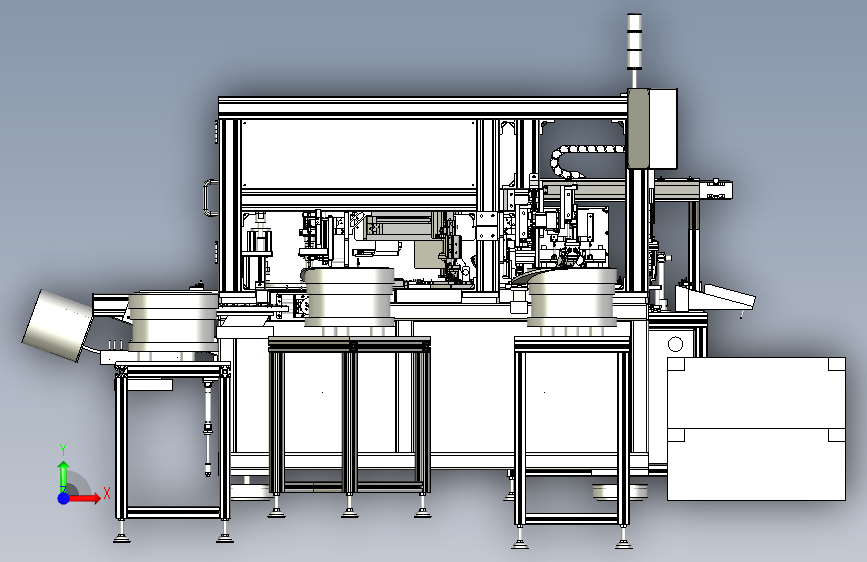Select the middle vibratory bowl feeder

tap(349, 299)
